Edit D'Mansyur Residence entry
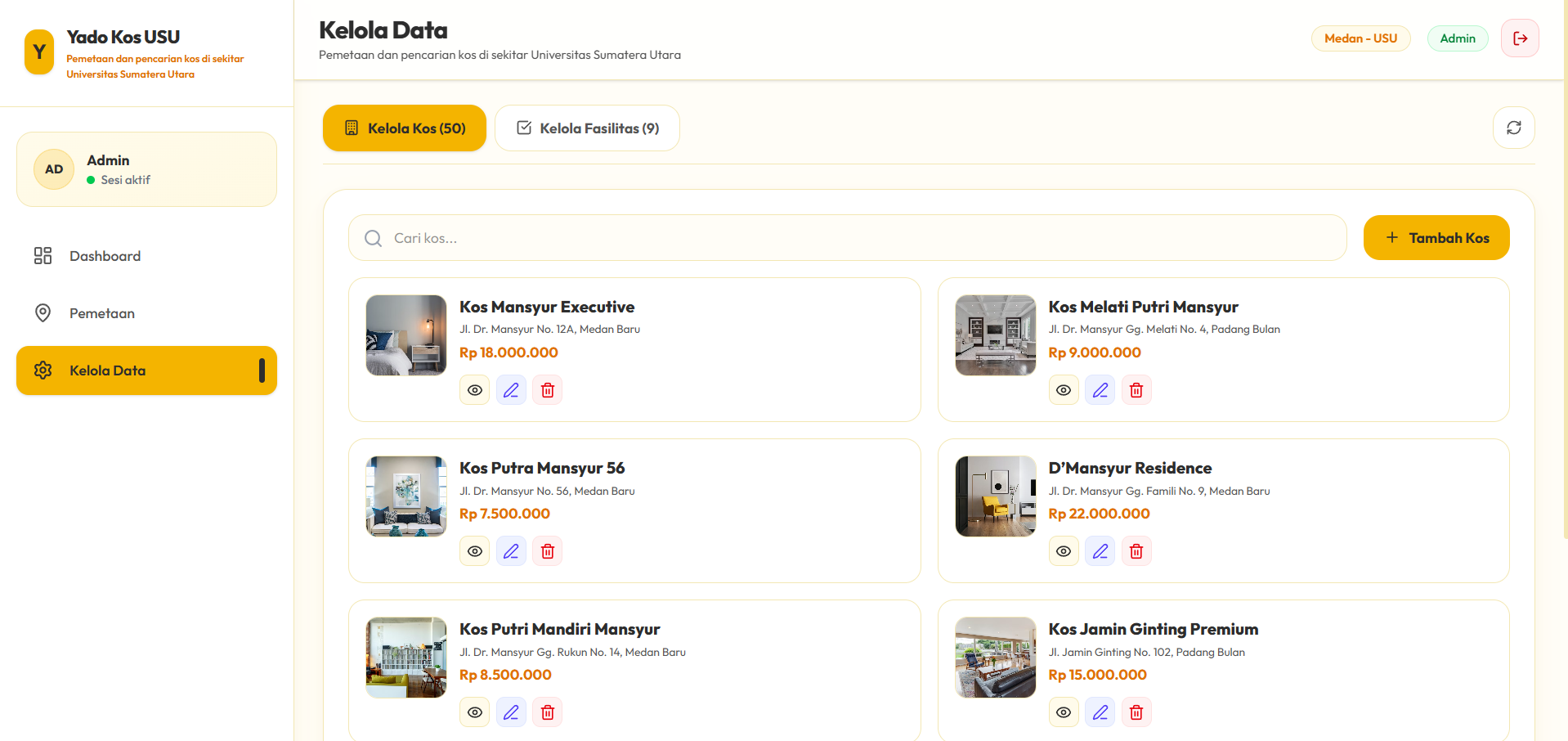1568x741 pixels. click(x=1100, y=551)
